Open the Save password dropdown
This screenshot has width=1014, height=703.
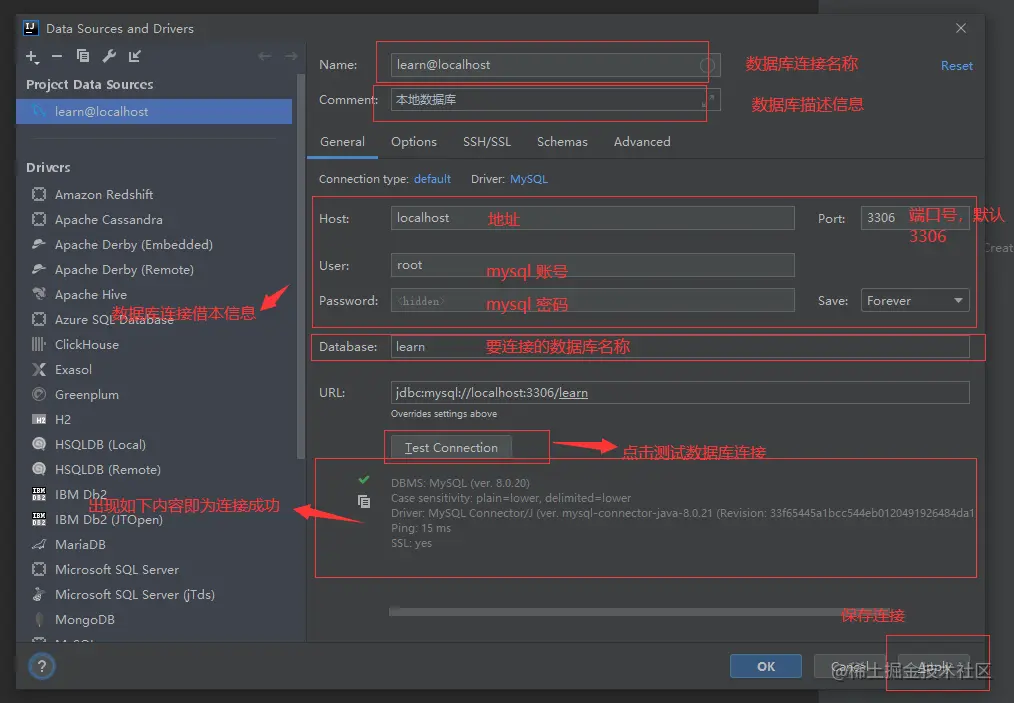point(914,301)
